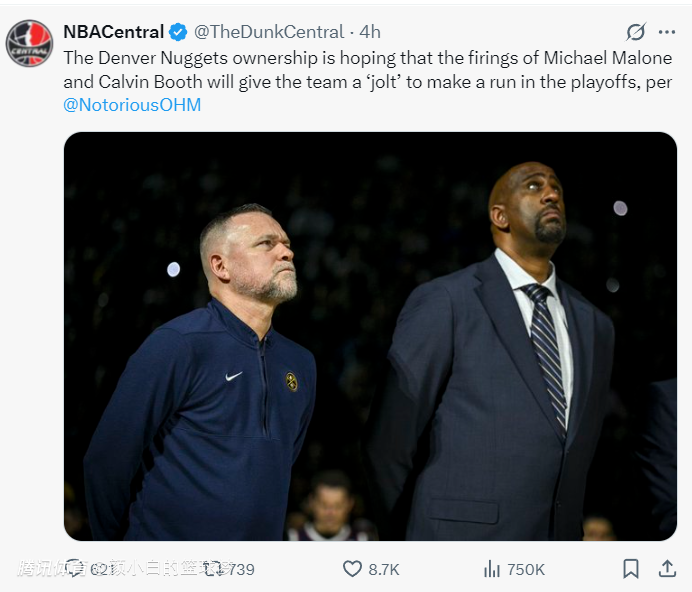Enlarge the Malone and Booth photo

370,336
